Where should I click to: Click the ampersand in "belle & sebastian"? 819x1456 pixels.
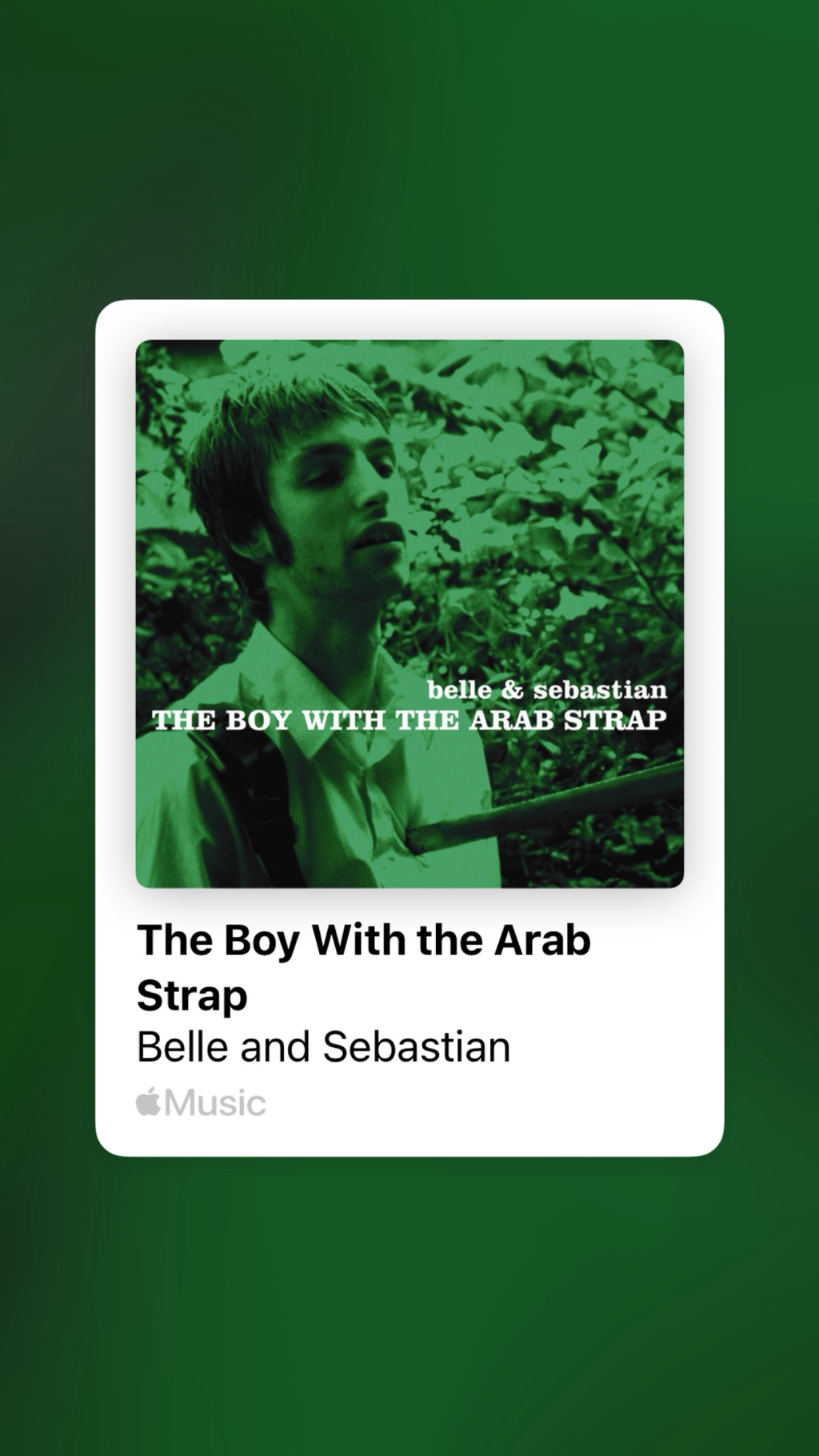click(x=512, y=691)
